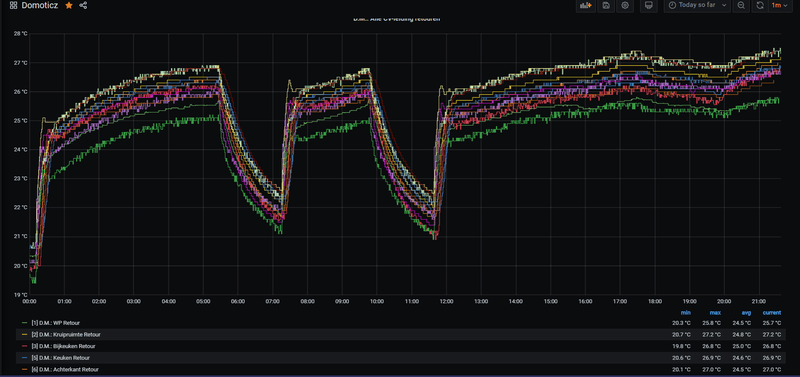Star the Domoticz dashboard as favorite

69,5
